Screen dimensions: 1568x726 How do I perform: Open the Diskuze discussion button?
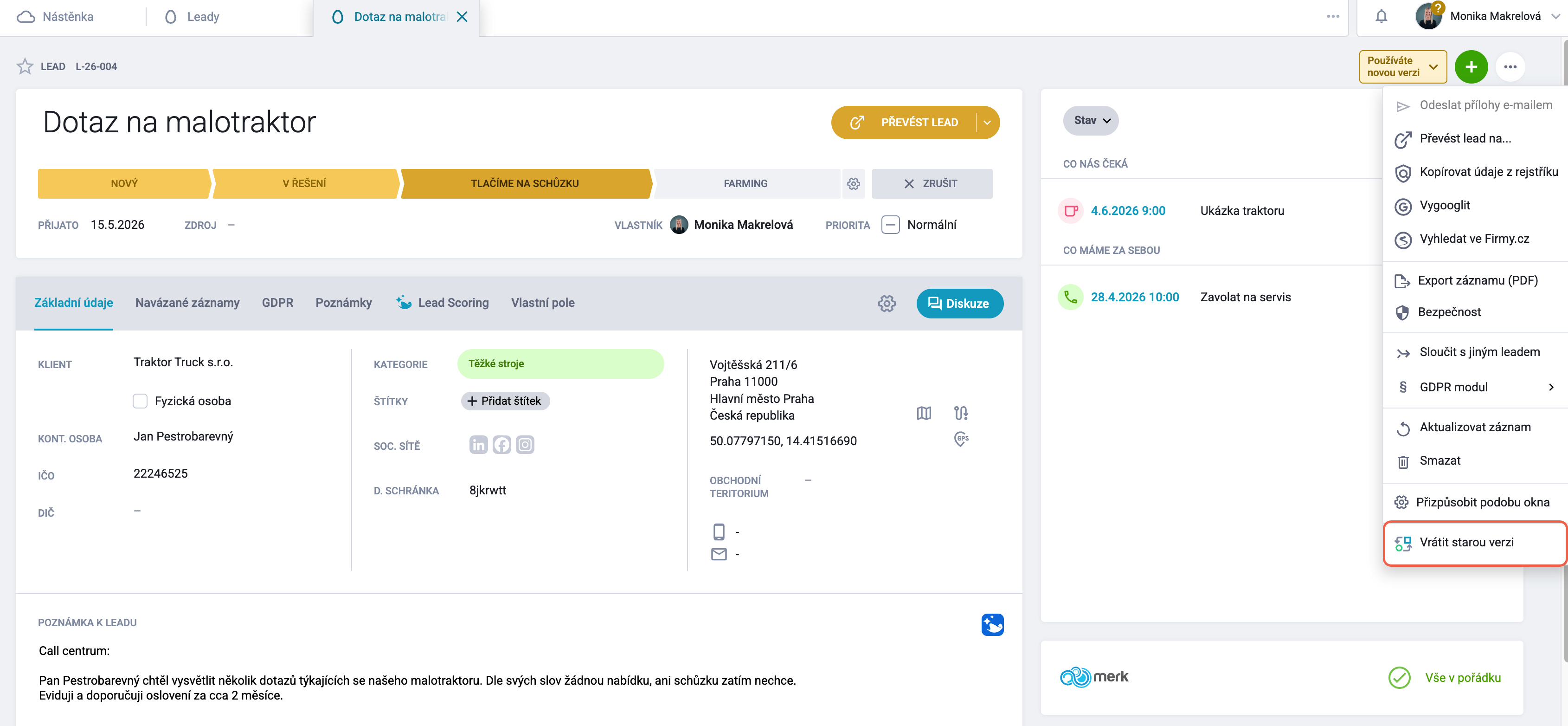tap(959, 303)
